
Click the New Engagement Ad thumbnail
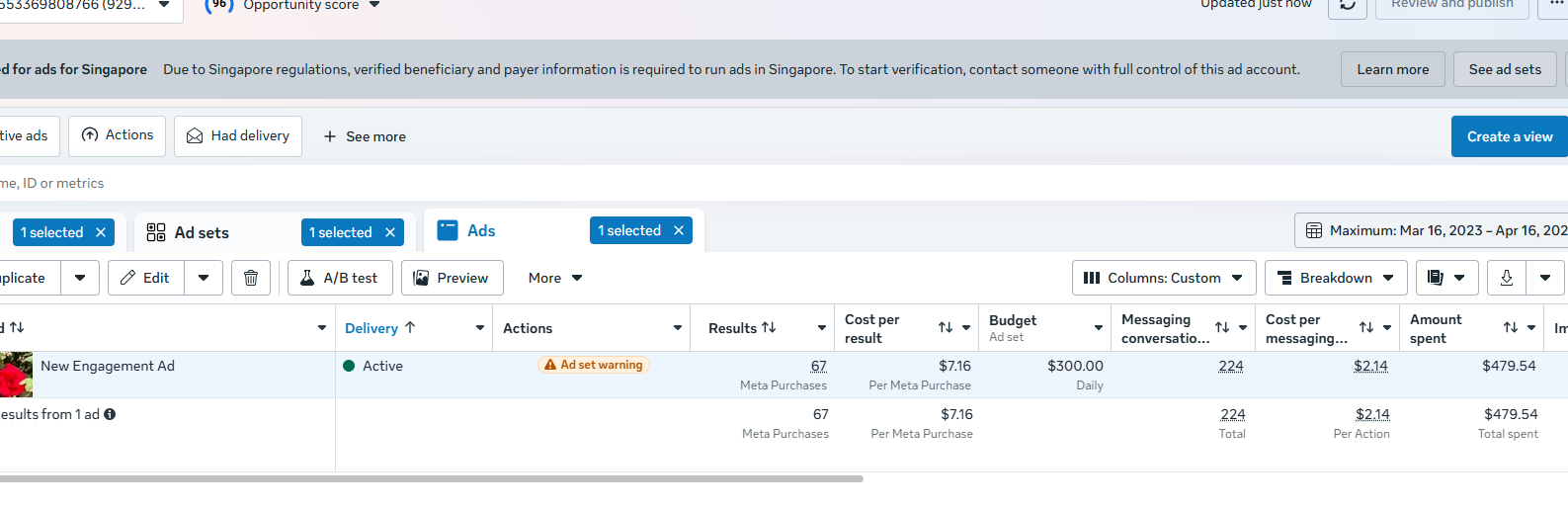point(16,375)
